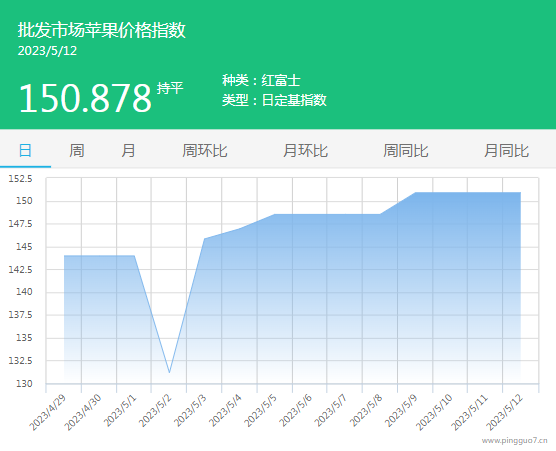Switch to 月环比 tab
This screenshot has height=451, width=556.
[x=305, y=151]
